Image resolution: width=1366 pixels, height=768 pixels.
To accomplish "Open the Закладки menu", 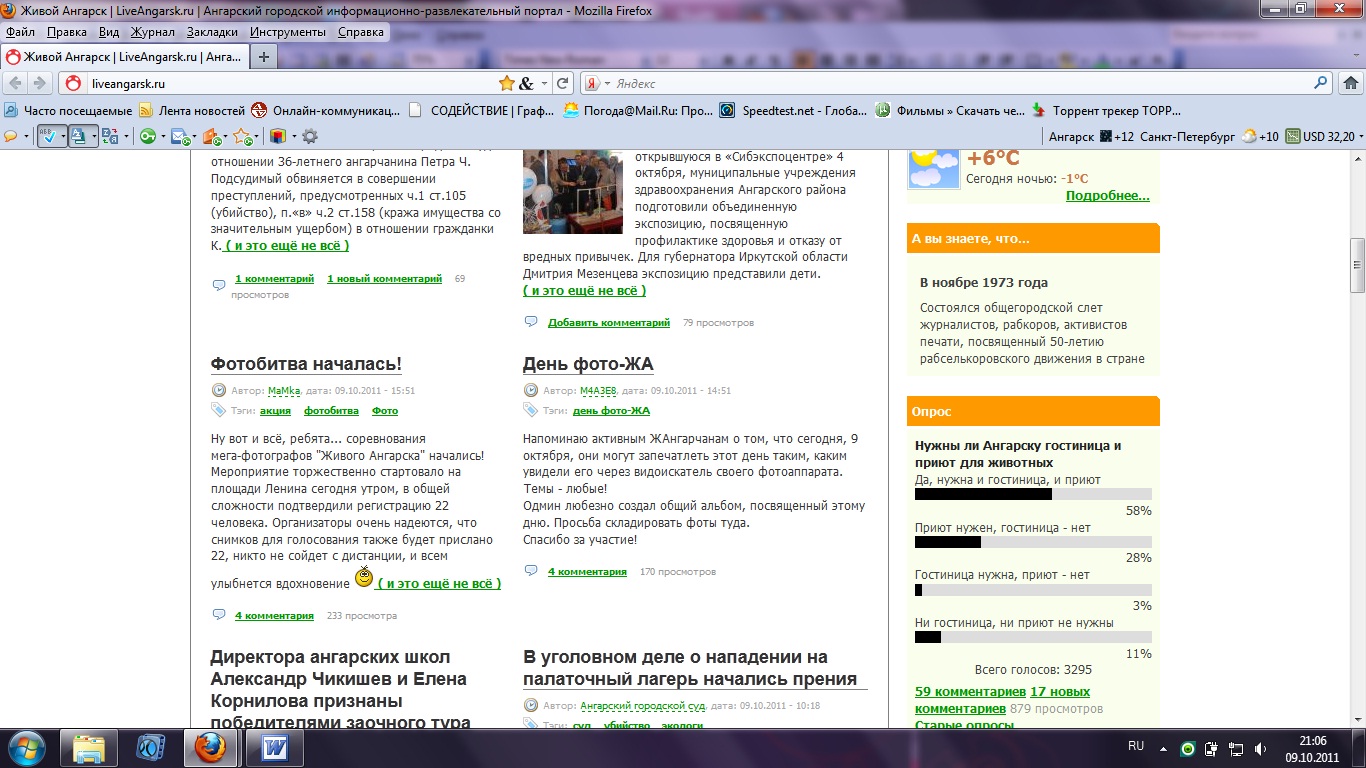I will tap(212, 32).
